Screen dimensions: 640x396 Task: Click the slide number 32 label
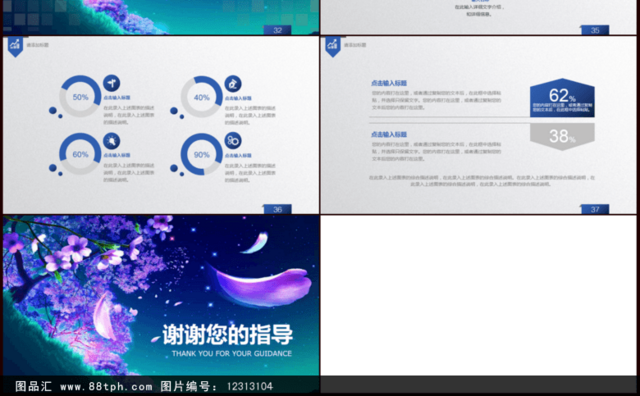tap(278, 30)
